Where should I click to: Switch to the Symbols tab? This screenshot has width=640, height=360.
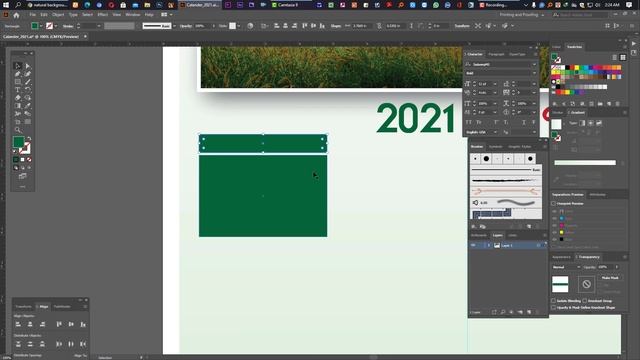pos(496,147)
